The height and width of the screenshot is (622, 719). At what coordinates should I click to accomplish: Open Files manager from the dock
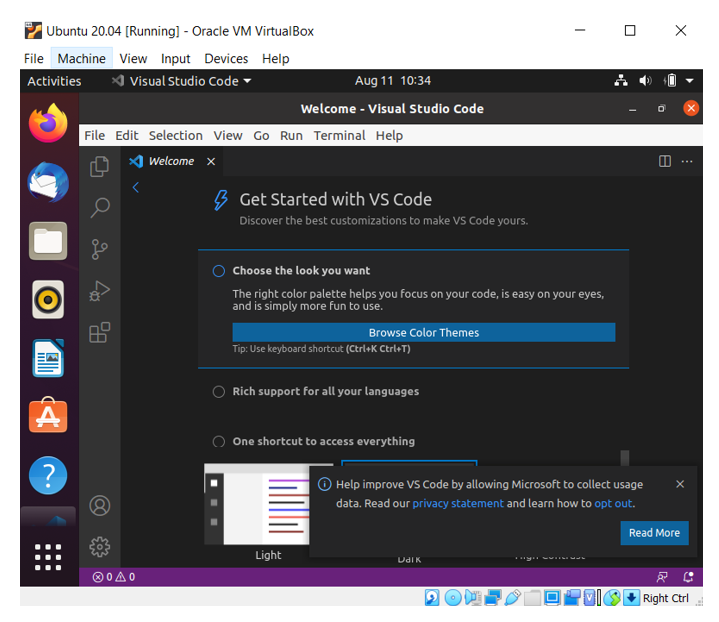pos(48,241)
